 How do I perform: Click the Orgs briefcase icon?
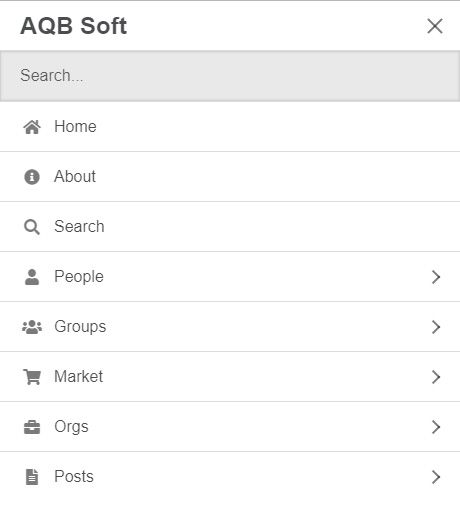click(32, 427)
